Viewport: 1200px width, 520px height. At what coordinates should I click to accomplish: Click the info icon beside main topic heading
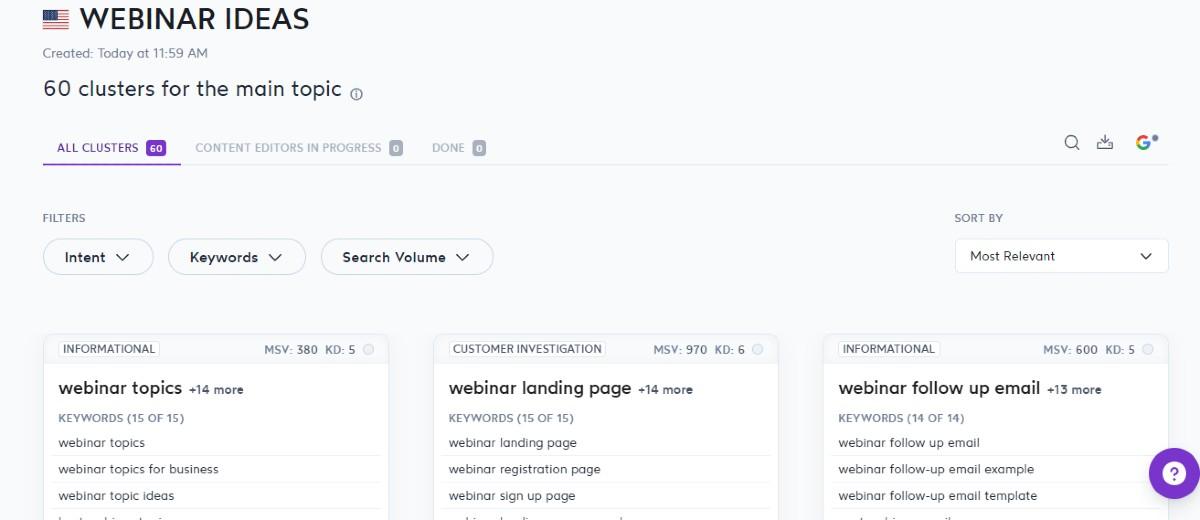[x=357, y=94]
